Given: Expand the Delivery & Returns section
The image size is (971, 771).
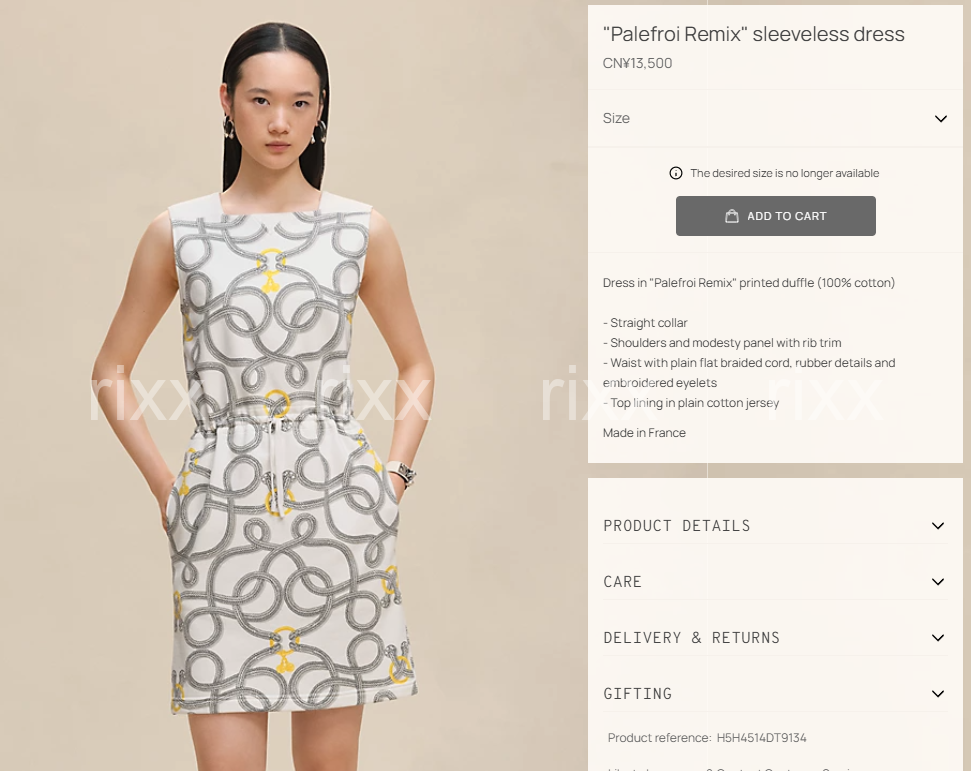Looking at the screenshot, I should (x=775, y=638).
